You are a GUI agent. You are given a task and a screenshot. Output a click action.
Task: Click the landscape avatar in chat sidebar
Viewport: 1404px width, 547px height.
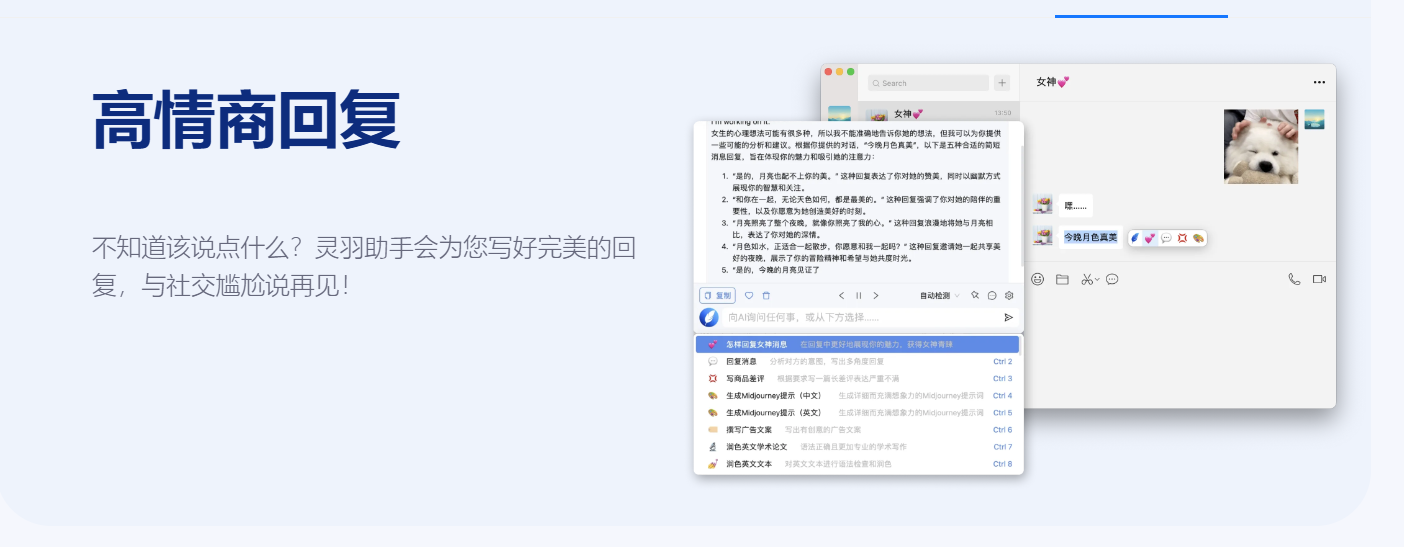point(839,113)
